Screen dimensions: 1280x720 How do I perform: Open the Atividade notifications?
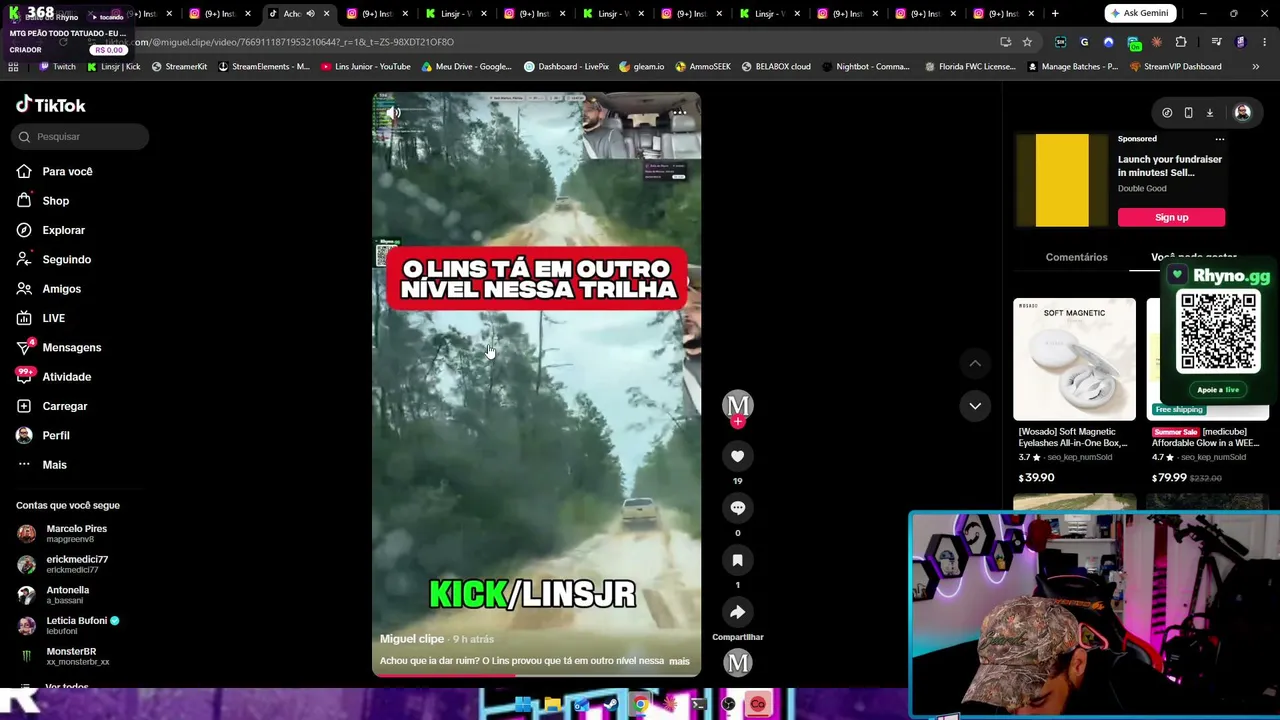(x=54, y=377)
